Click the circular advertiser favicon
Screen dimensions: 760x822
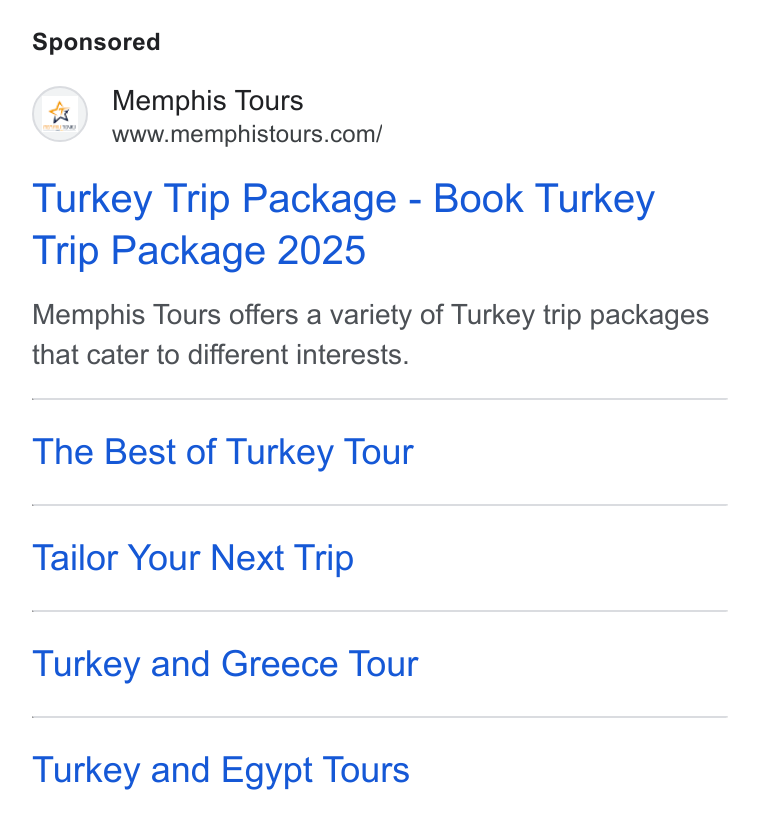coord(60,114)
